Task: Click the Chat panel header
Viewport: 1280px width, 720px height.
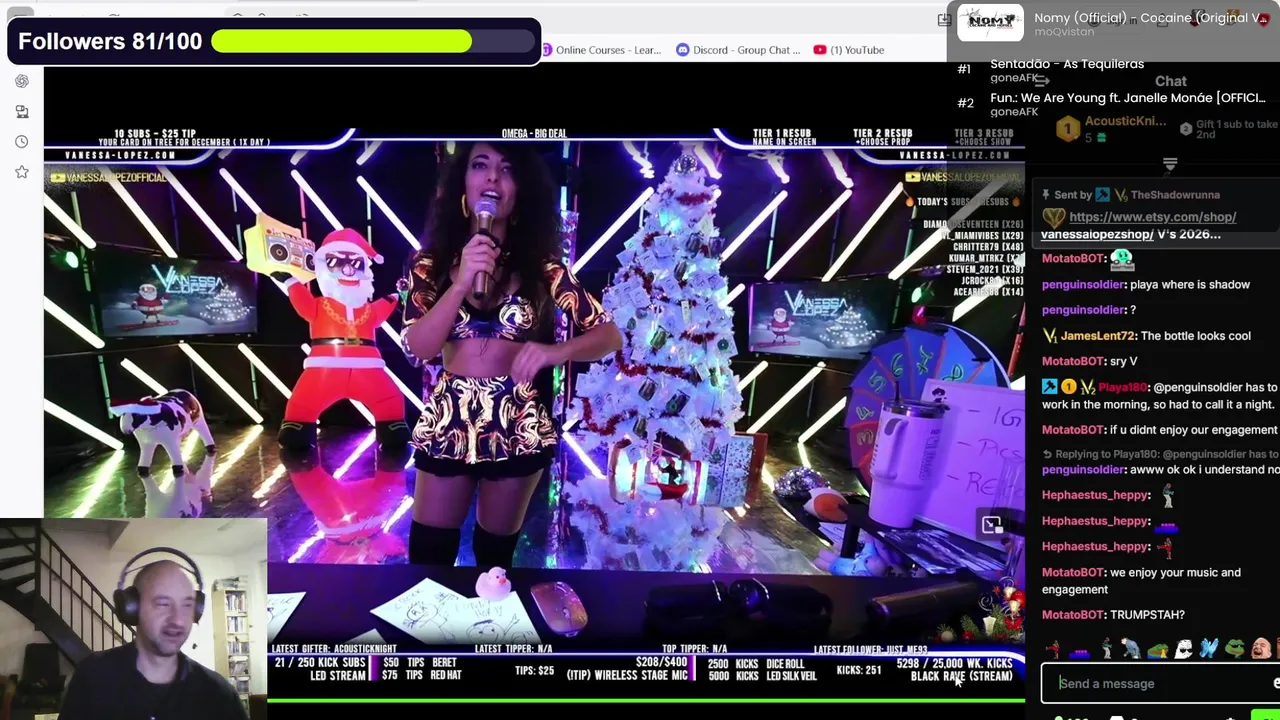Action: [x=1170, y=81]
